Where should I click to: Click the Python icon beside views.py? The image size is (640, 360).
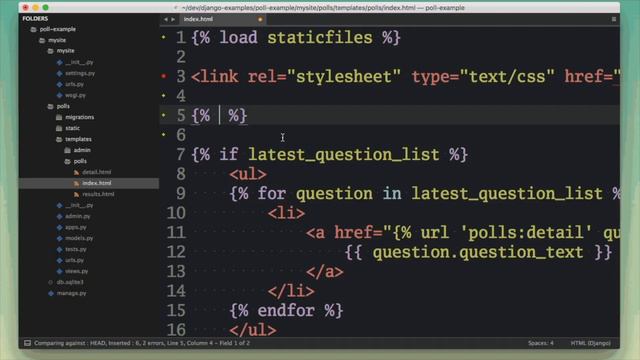[x=60, y=271]
